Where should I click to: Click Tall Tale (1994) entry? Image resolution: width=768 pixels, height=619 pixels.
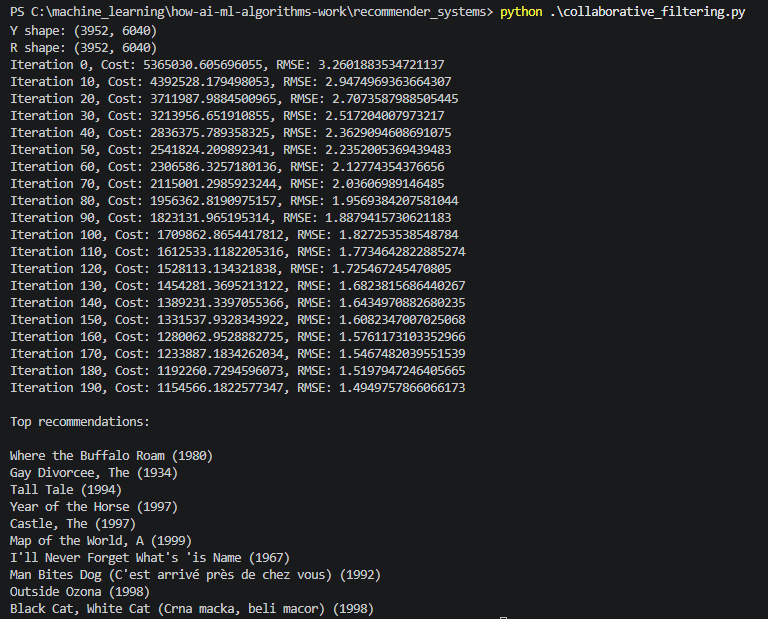65,489
